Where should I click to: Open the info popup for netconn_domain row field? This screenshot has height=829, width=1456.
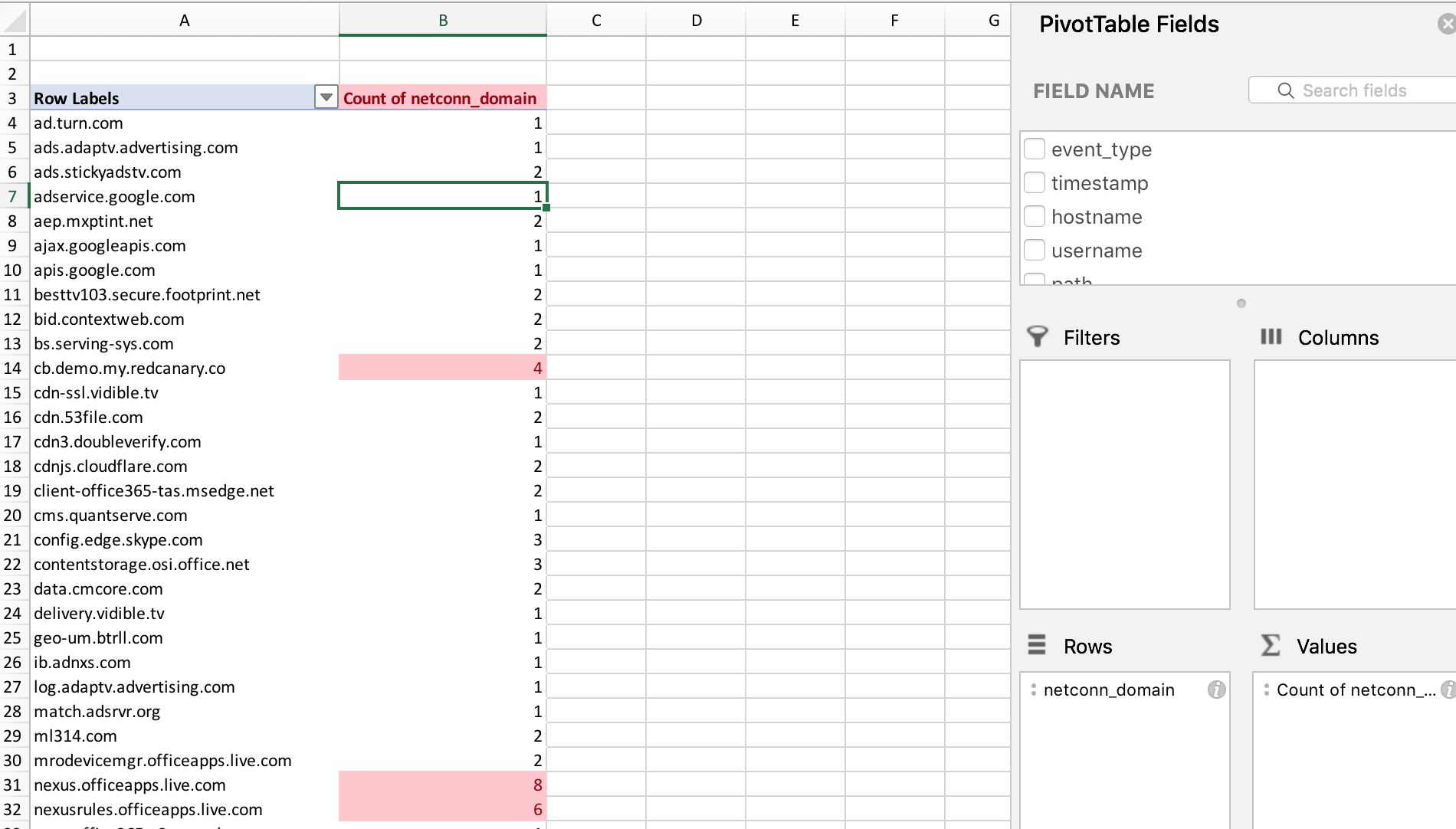[1217, 690]
